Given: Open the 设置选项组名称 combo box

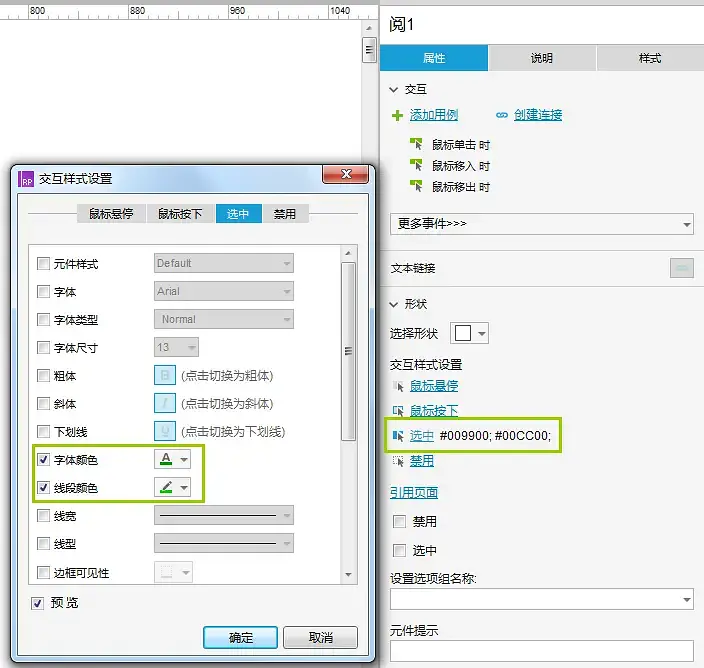Looking at the screenshot, I should click(x=541, y=599).
